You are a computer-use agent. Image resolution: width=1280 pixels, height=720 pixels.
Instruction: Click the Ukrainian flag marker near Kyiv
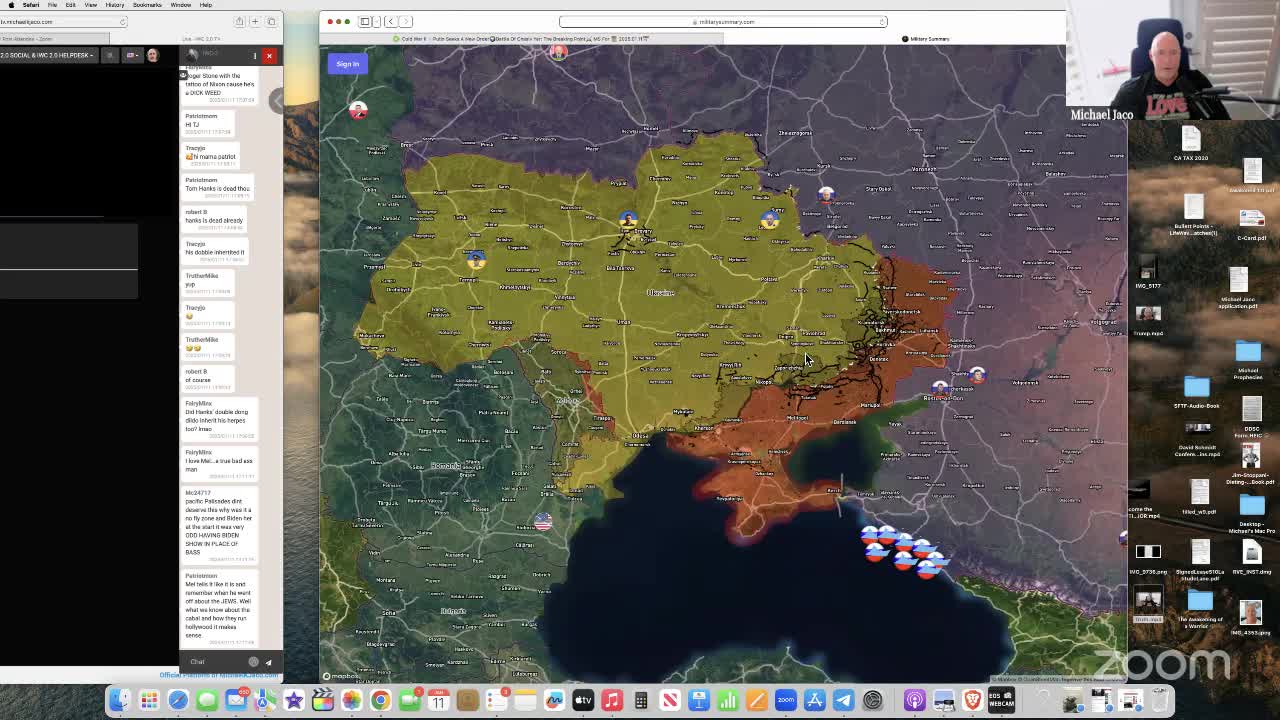click(x=628, y=218)
